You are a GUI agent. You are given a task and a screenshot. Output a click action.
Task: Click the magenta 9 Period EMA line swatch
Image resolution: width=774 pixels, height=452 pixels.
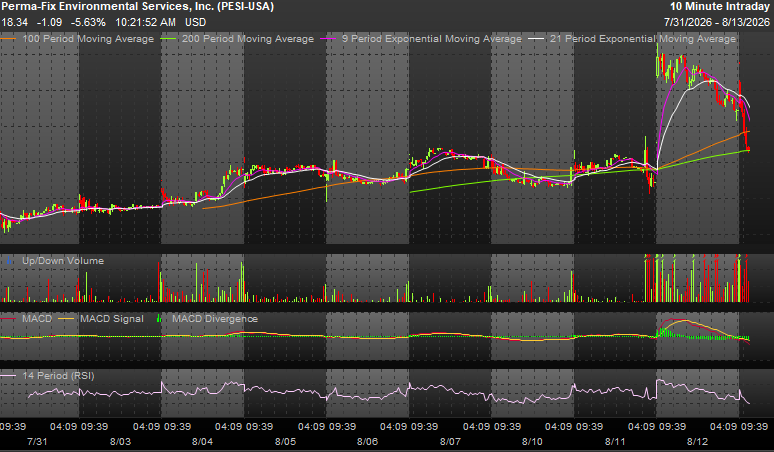coord(329,39)
